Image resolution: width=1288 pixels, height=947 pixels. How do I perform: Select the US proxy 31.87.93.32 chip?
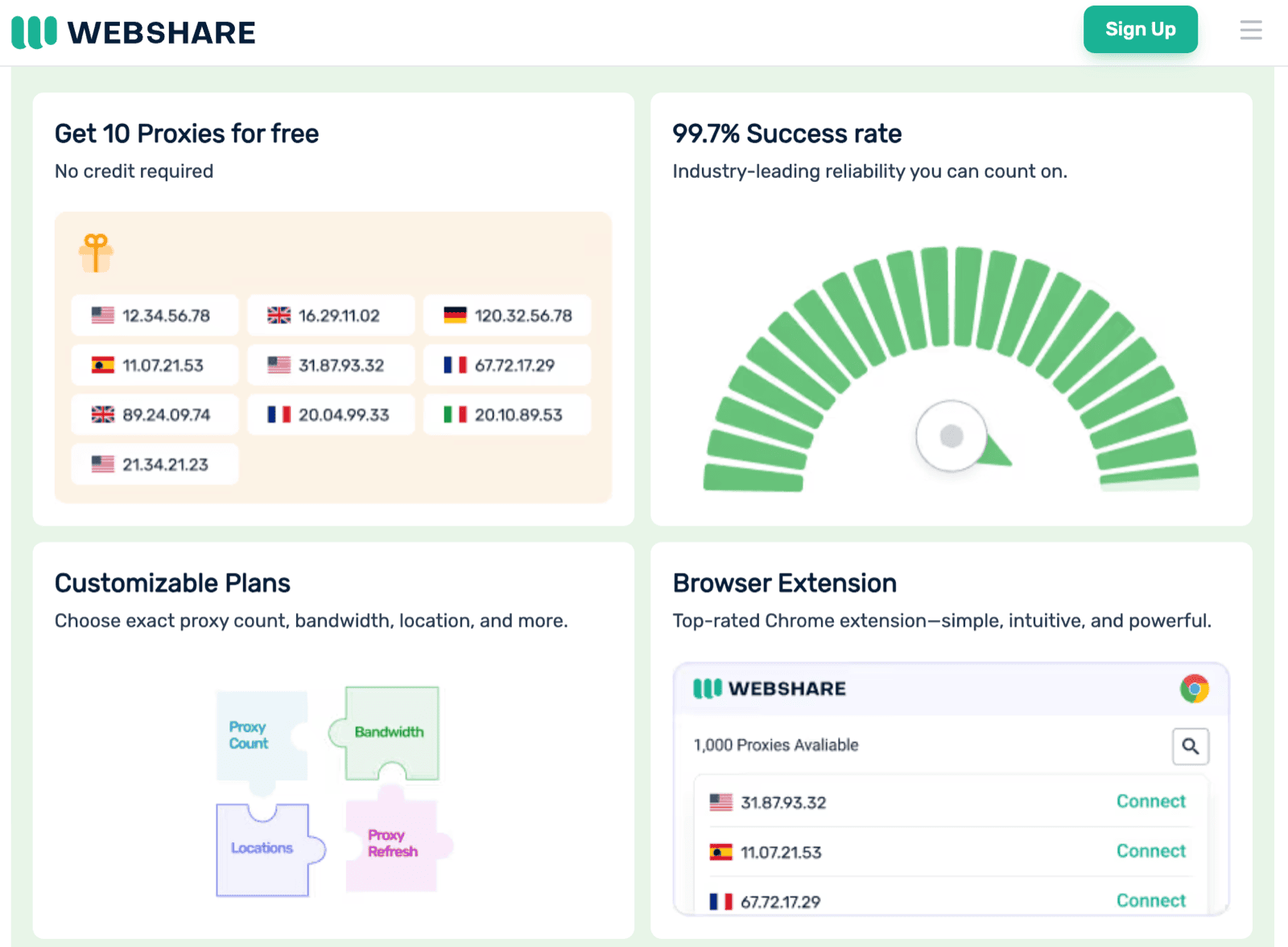(x=331, y=365)
